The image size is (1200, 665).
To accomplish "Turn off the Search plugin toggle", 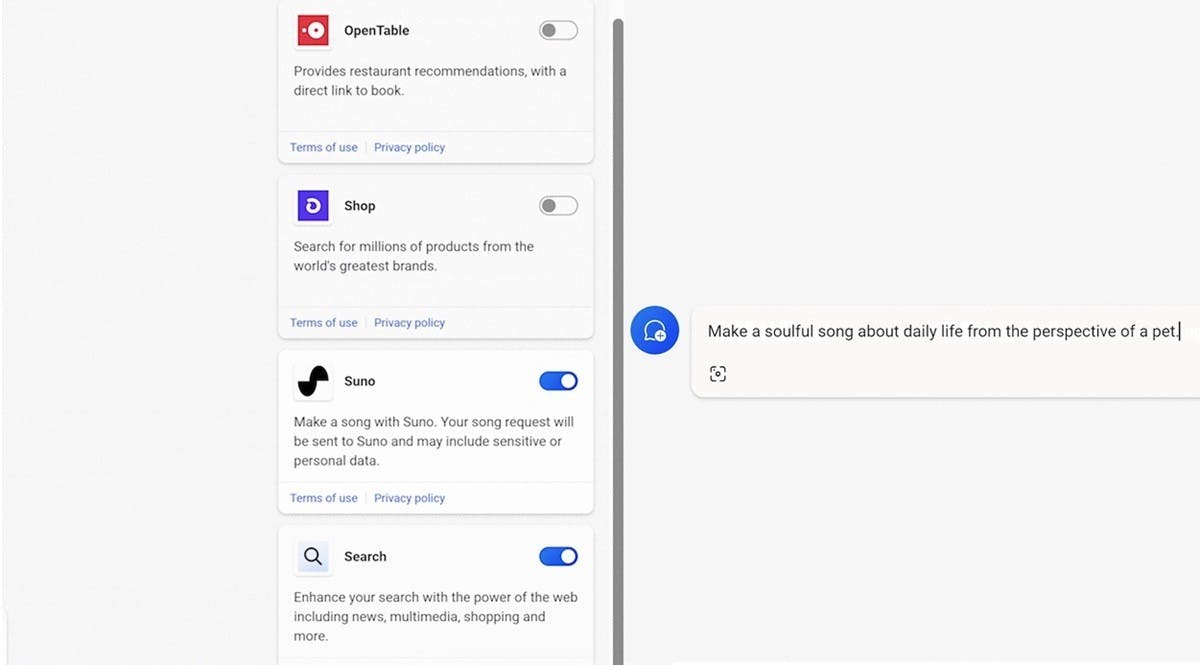I will pos(558,556).
